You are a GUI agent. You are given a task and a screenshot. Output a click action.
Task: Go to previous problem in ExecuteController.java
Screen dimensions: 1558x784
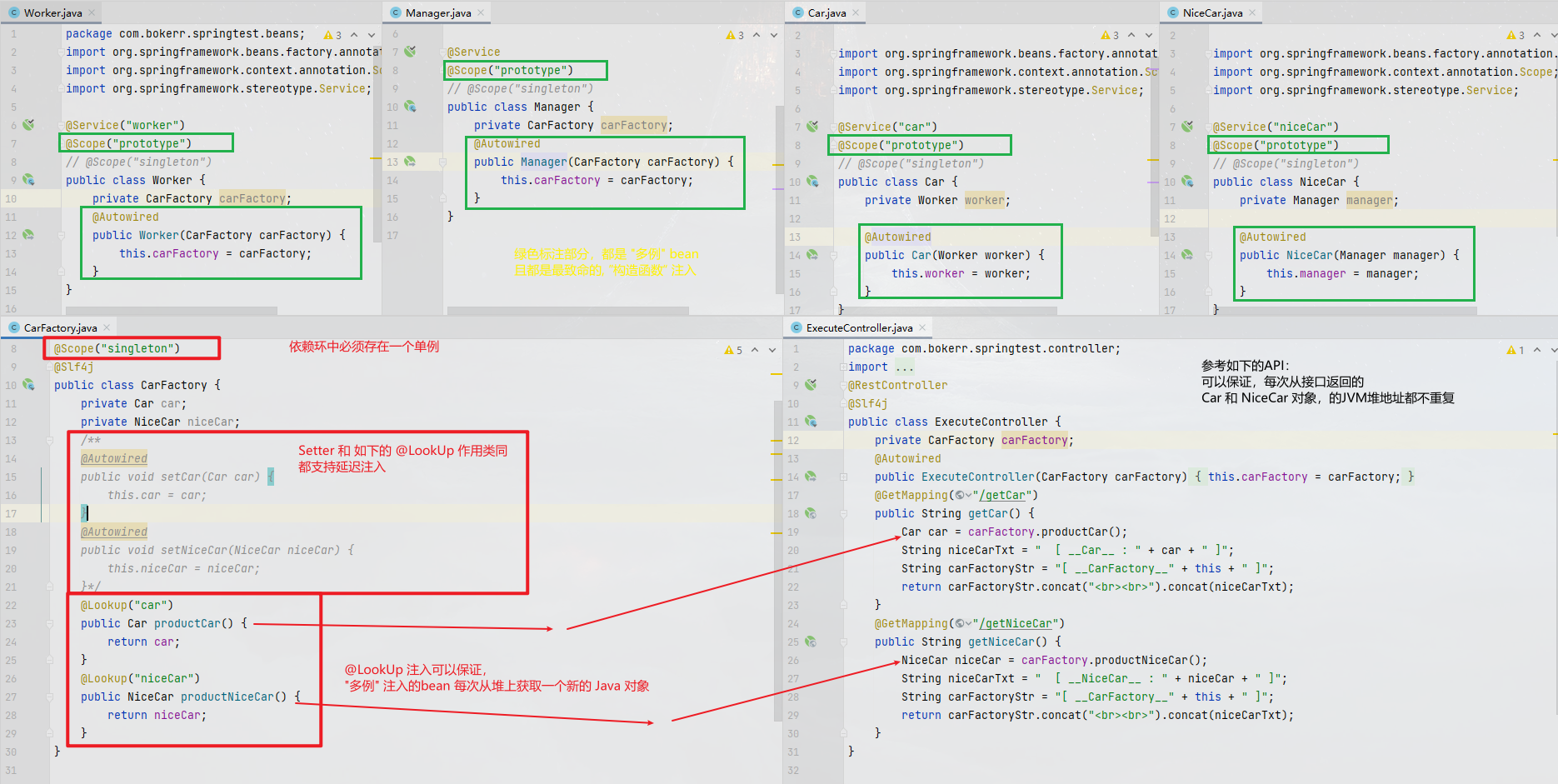pos(1537,350)
